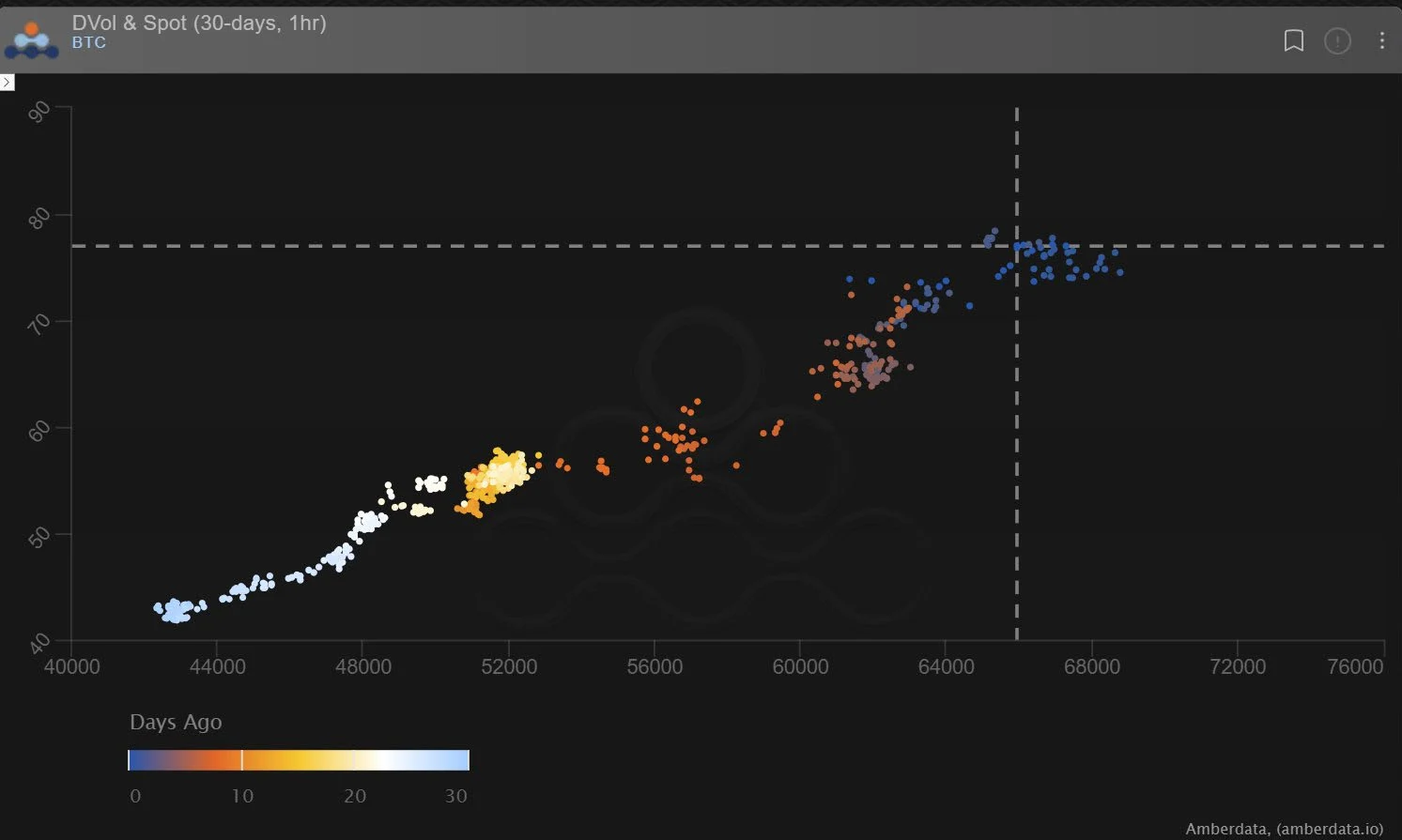Click the Amberdata logo in the header

[32, 40]
